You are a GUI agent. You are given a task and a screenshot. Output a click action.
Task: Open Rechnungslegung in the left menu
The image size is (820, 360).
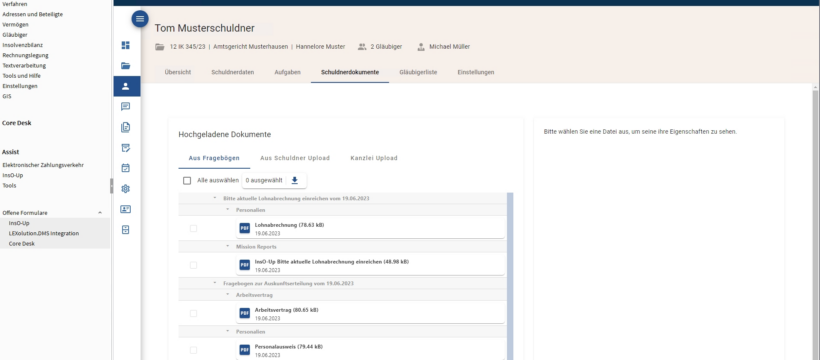pos(25,55)
